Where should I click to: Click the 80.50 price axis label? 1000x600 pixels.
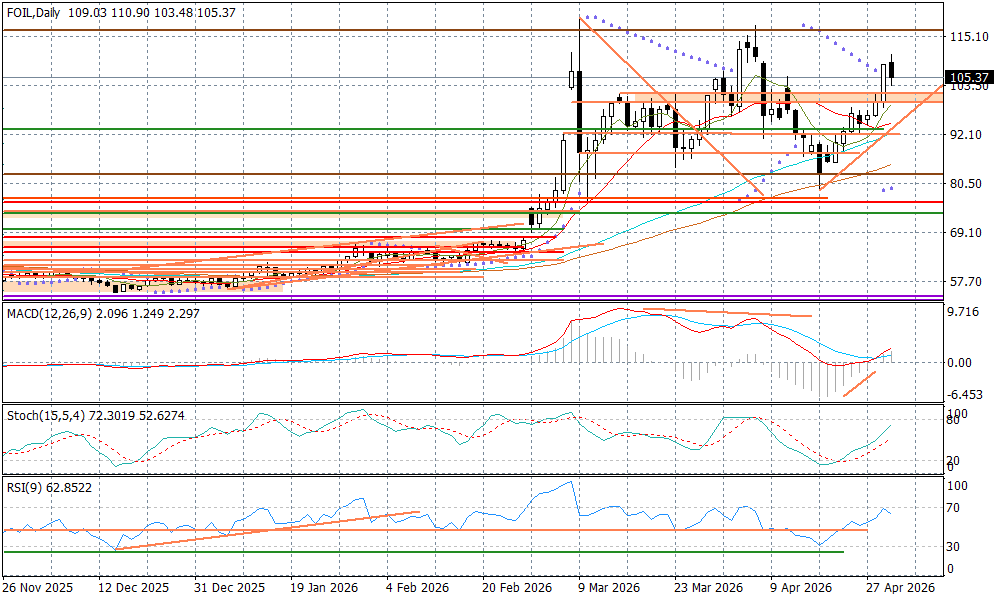click(x=966, y=184)
